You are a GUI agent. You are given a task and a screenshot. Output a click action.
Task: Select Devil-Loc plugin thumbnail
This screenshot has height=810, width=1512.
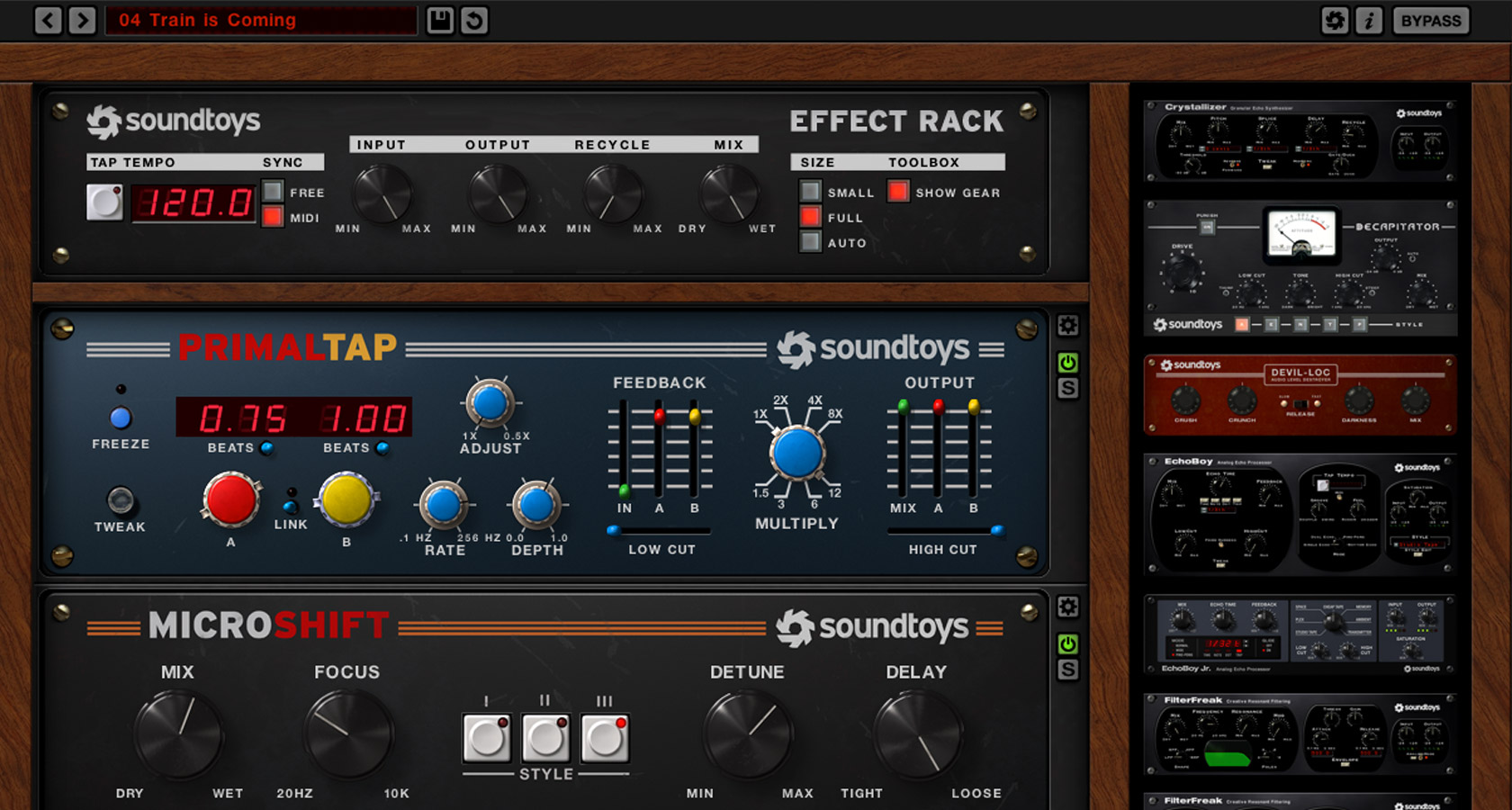click(1300, 395)
